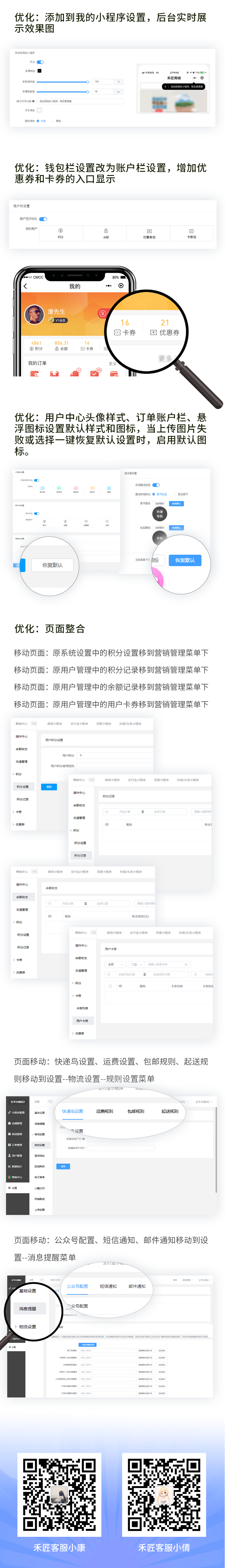Tap the first order icon under 我的订单

click(x=35, y=374)
